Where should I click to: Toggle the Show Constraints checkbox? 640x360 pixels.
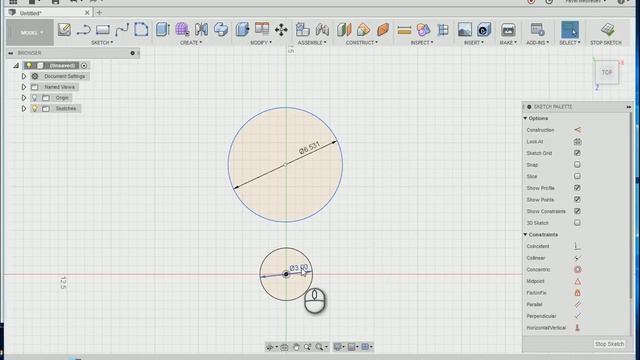(x=577, y=211)
